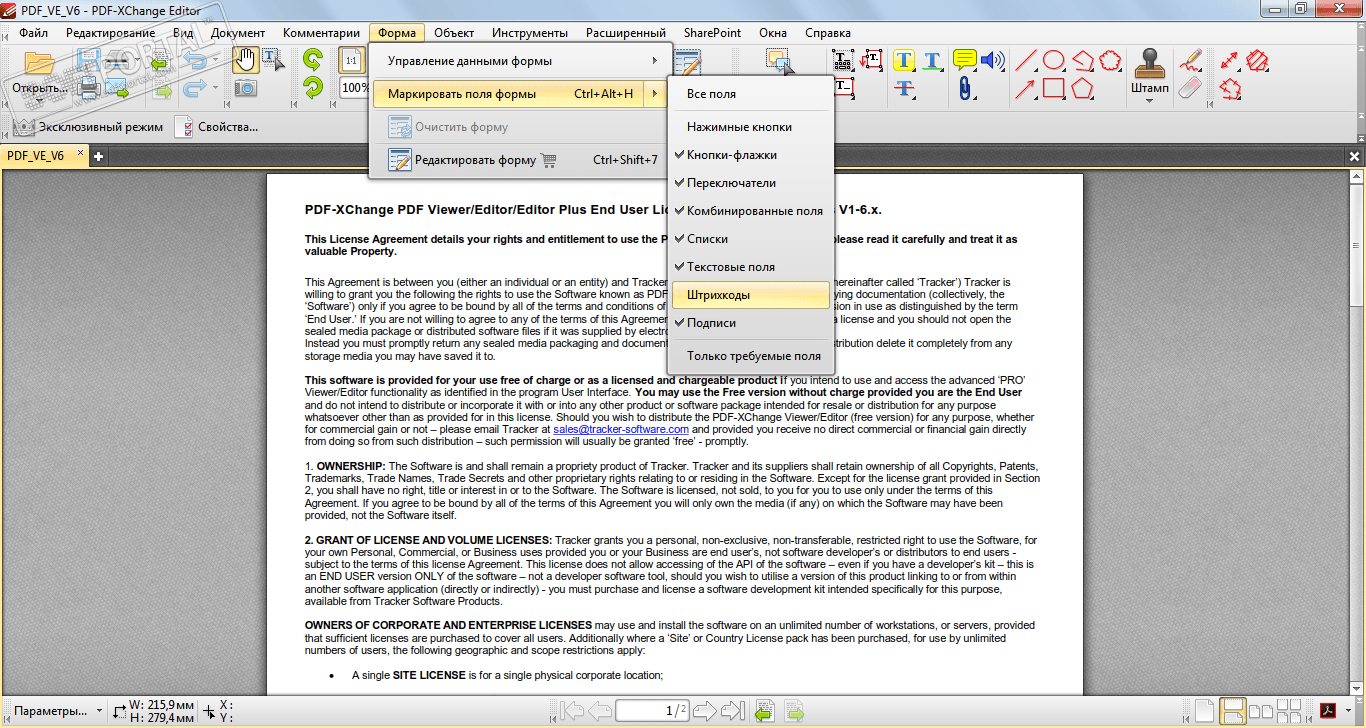Select Редактировать форму menu entry
The height and width of the screenshot is (728, 1366).
pyautogui.click(x=520, y=160)
